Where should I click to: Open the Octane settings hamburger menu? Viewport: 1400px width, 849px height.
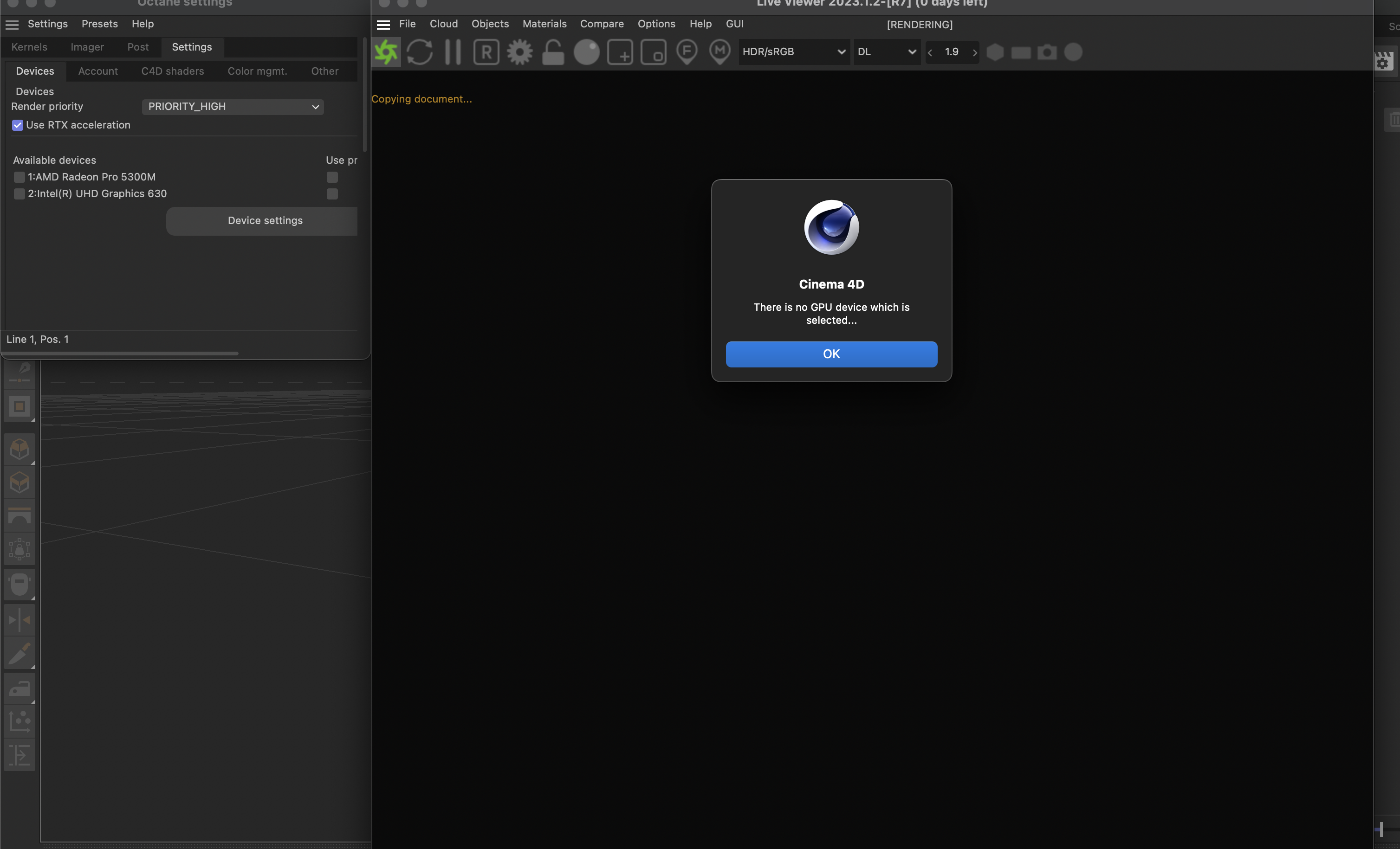[x=12, y=25]
